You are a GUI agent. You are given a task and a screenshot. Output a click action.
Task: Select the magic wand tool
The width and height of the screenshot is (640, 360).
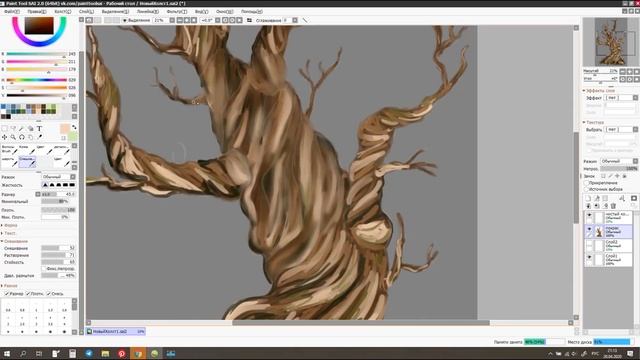[x=22, y=129]
